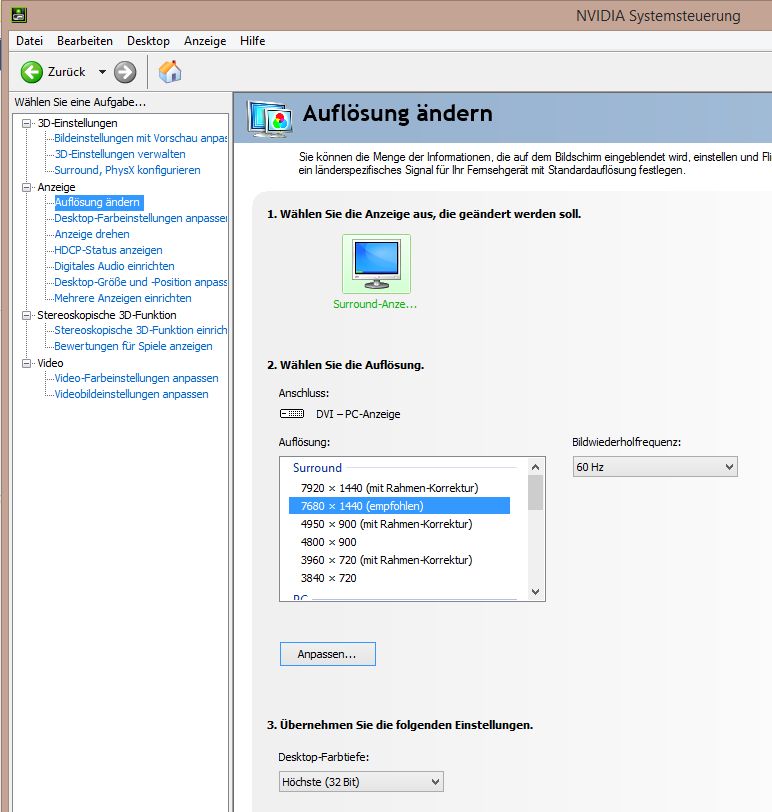Open Surround, PhysX konfigurieren
This screenshot has height=812, width=772.
[127, 170]
